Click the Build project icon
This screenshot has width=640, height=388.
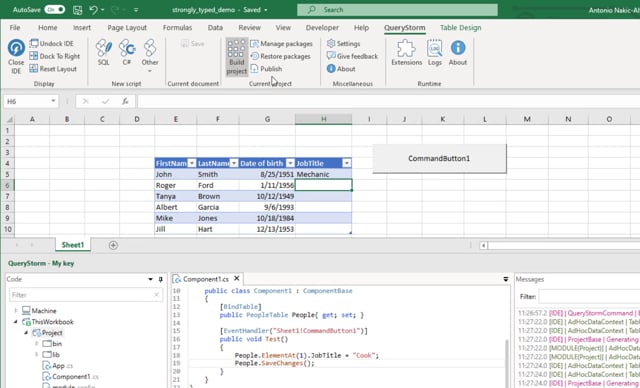click(x=237, y=57)
